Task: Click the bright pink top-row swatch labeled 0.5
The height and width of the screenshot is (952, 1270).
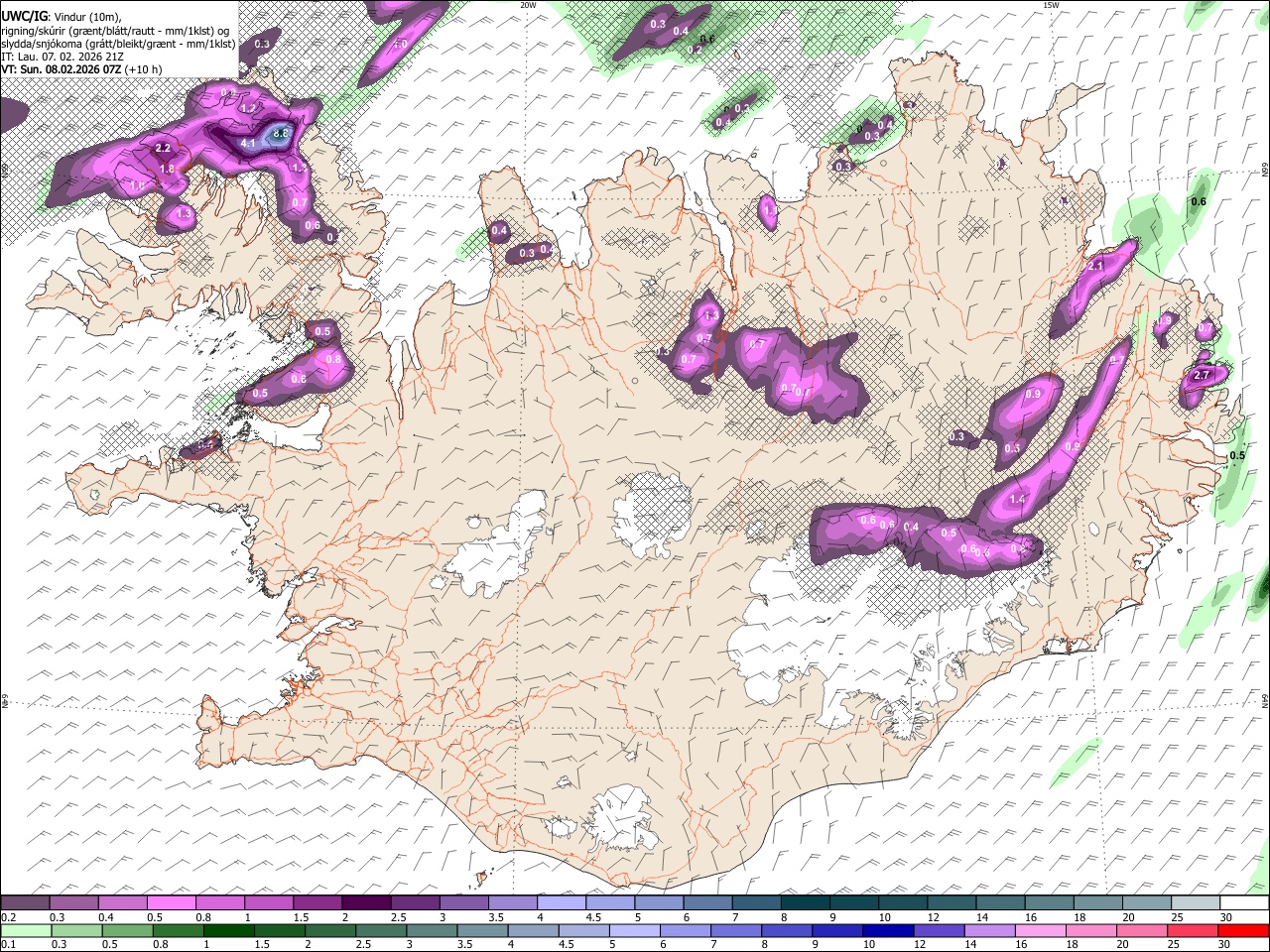Action: [x=171, y=903]
